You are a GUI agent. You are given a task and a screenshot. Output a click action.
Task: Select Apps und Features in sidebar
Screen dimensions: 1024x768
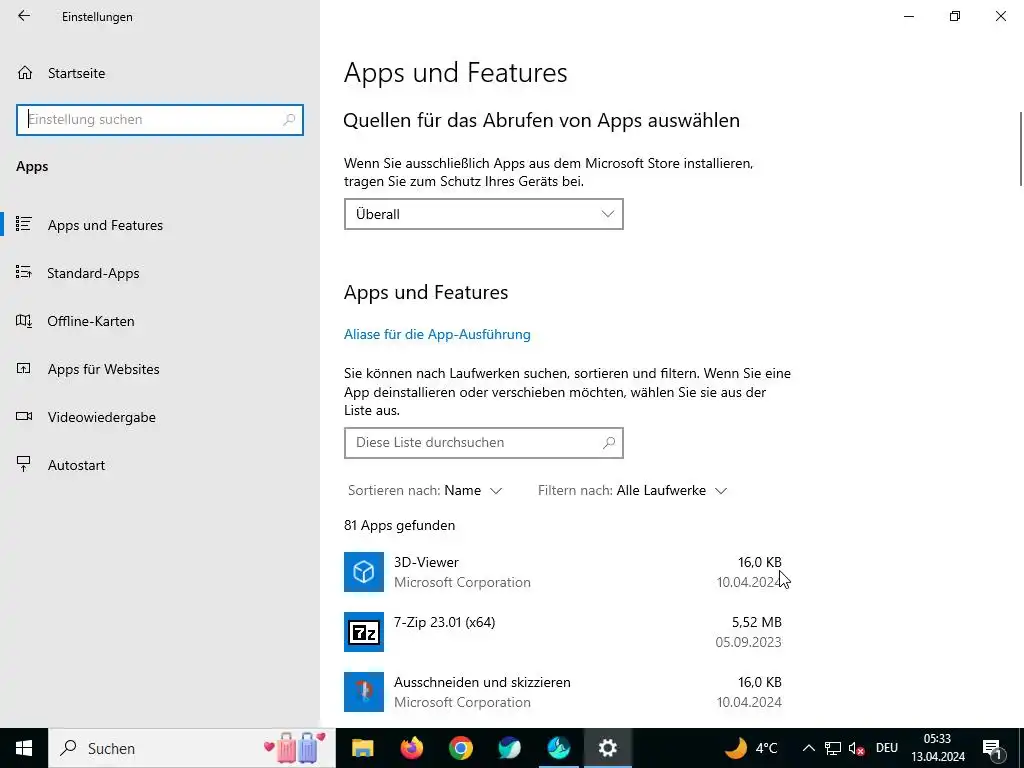pyautogui.click(x=105, y=225)
